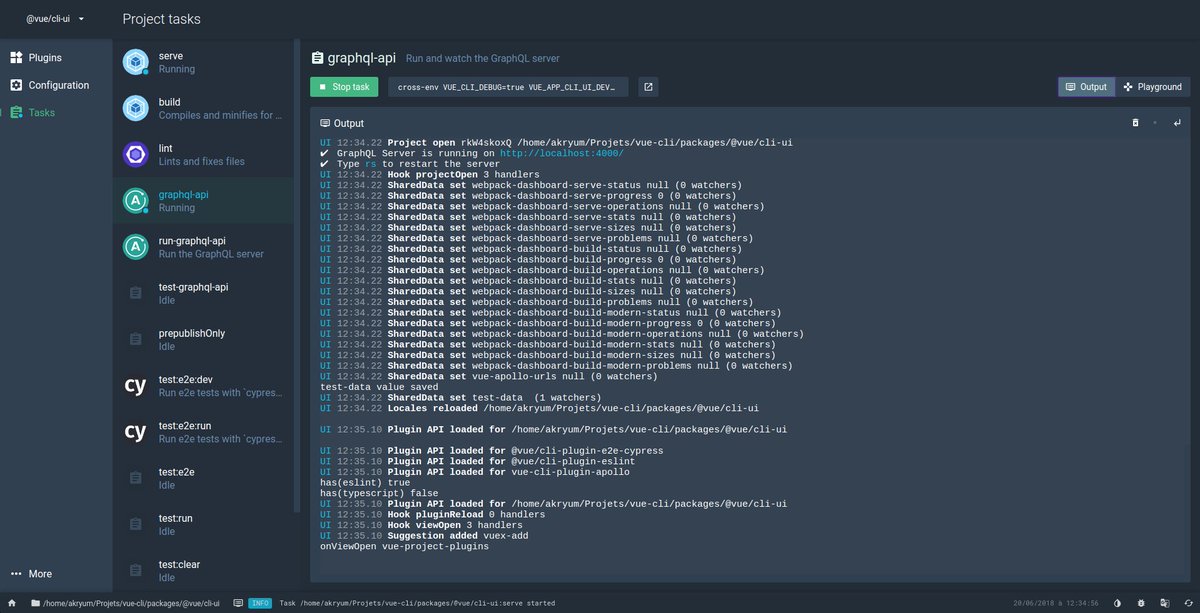Click 'Task ...cli-ui:serve started' status message
The image size is (1200, 613).
417,603
